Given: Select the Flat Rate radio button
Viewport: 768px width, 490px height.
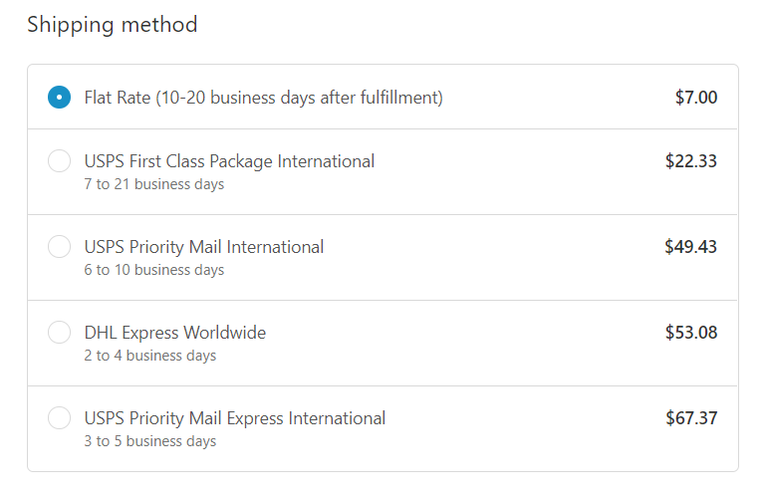Looking at the screenshot, I should coord(59,97).
